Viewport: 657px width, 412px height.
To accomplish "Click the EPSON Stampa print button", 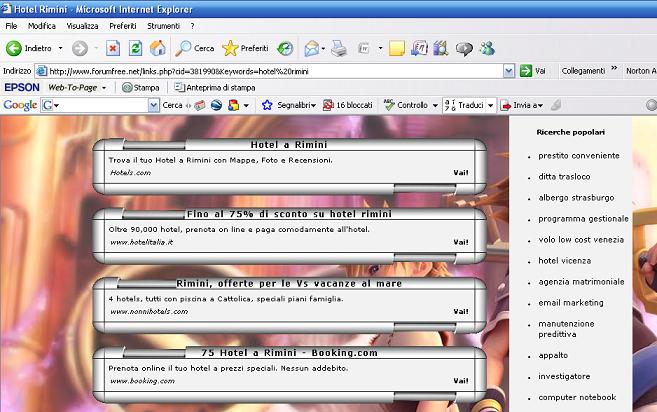I will (141, 88).
